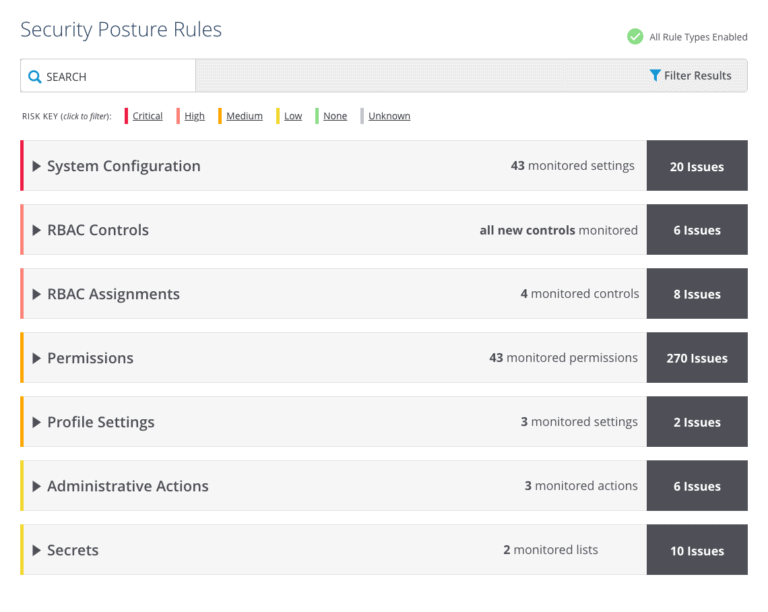Click the magnifying glass search icon
The height and width of the screenshot is (612, 768).
[x=34, y=77]
